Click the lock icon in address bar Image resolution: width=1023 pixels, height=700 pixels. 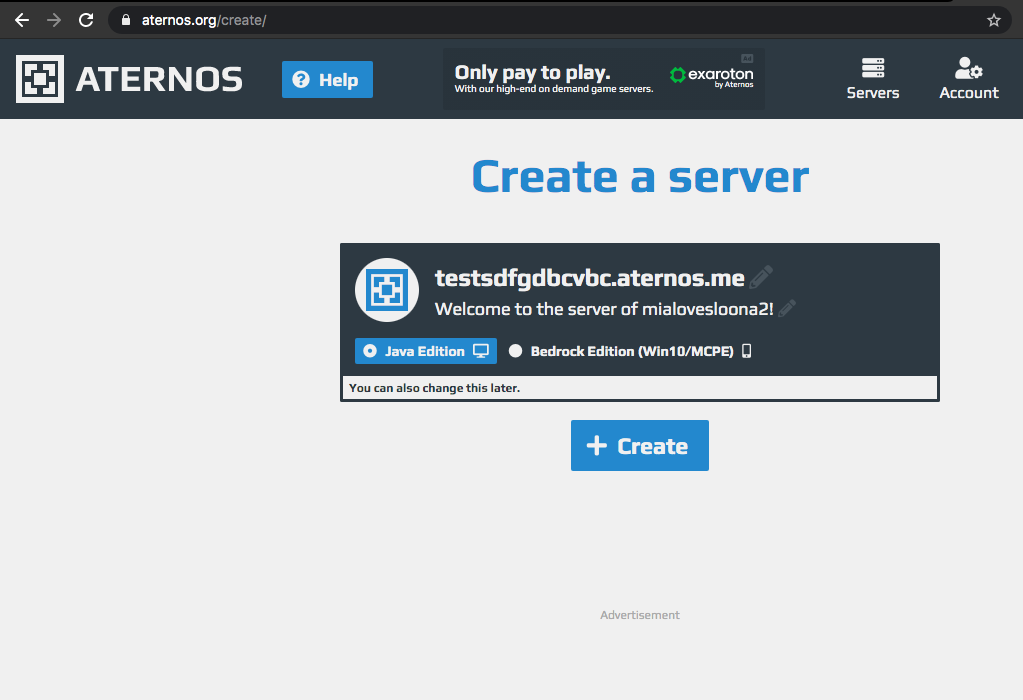(126, 20)
